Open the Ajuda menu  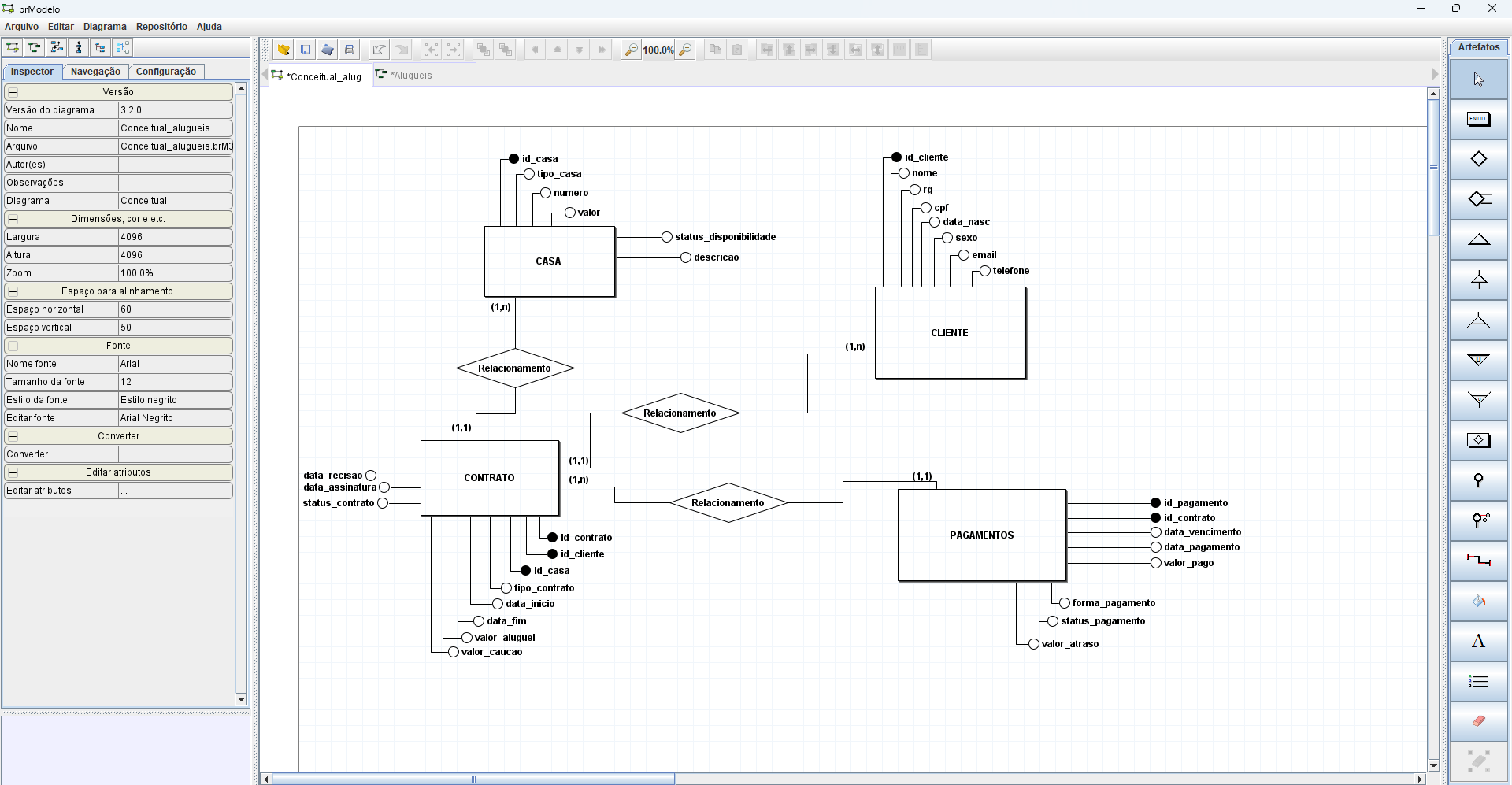tap(209, 27)
